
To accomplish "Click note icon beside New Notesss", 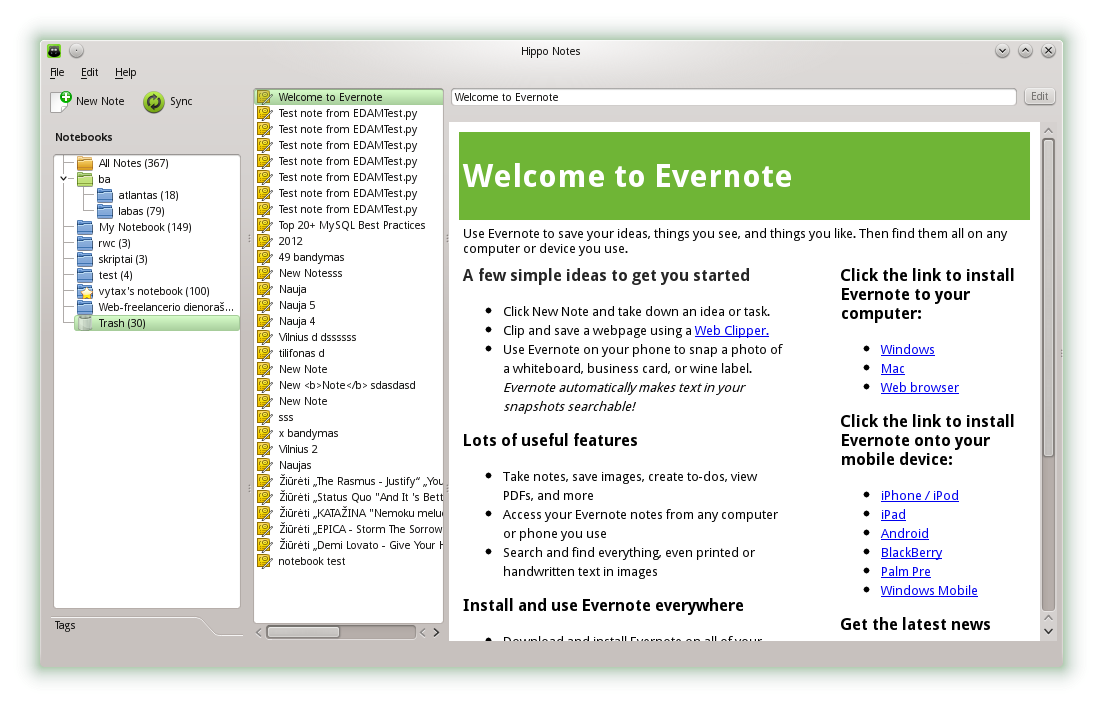I will tap(264, 273).
